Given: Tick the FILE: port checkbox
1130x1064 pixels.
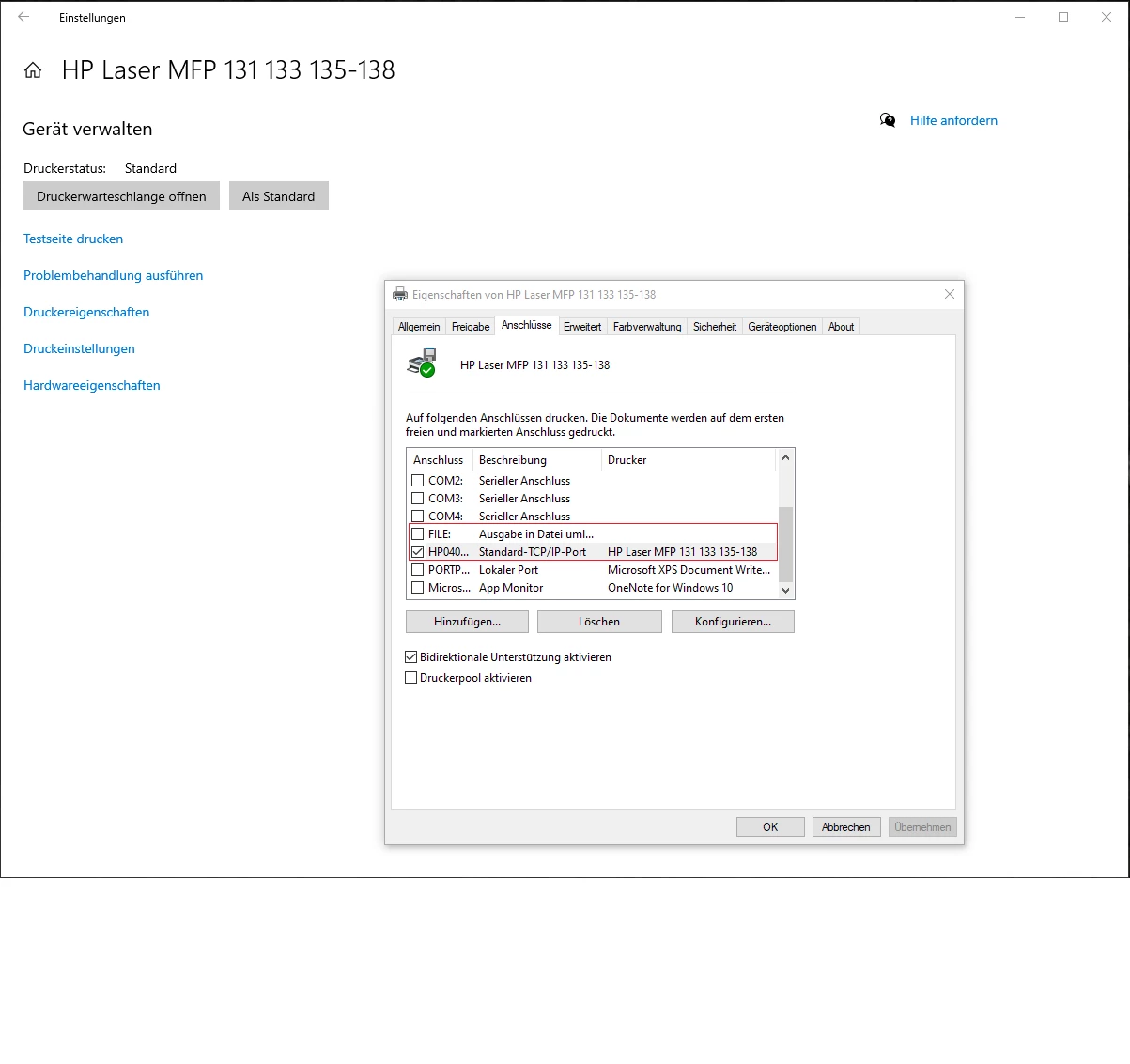Looking at the screenshot, I should coord(418,533).
